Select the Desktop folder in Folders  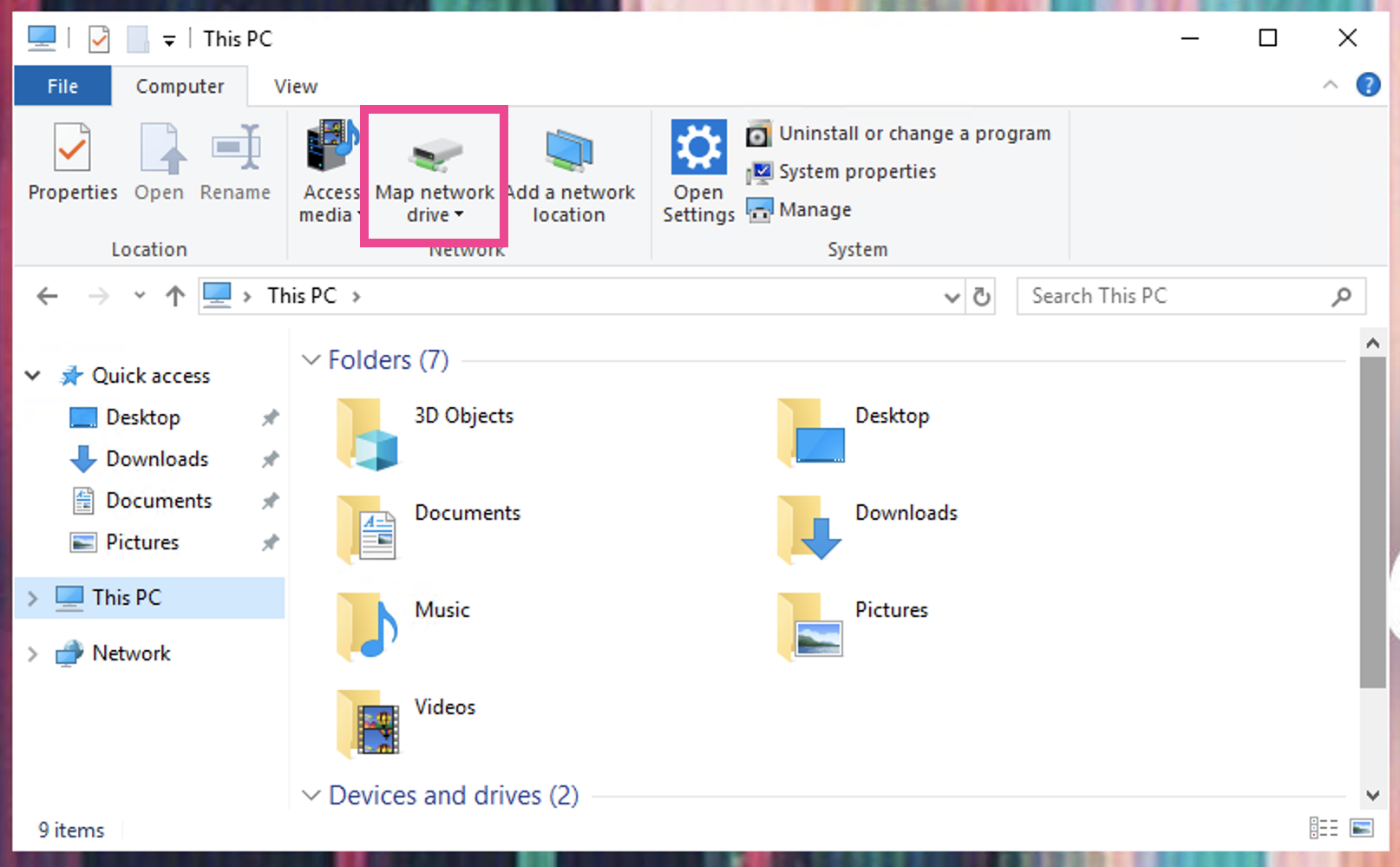click(x=854, y=434)
